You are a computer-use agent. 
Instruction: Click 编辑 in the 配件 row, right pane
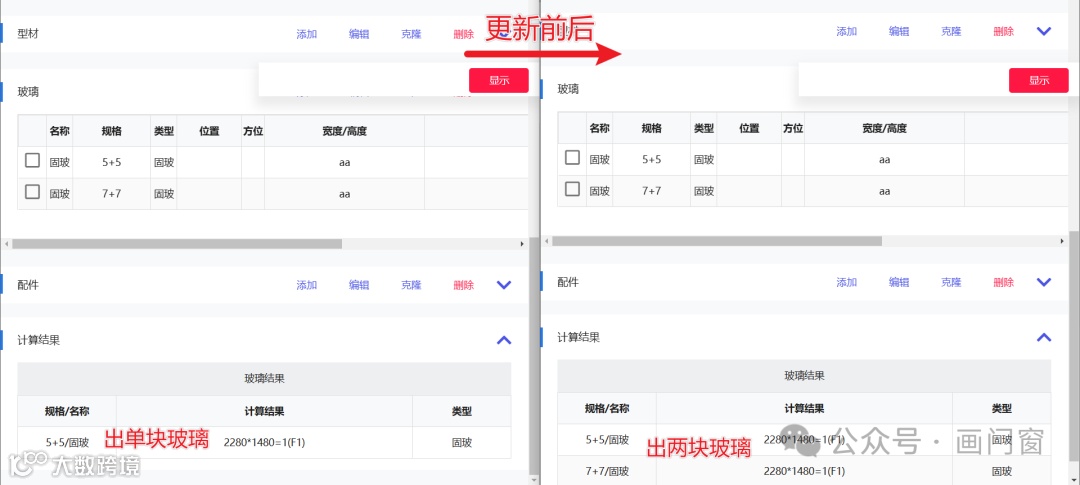click(x=899, y=282)
